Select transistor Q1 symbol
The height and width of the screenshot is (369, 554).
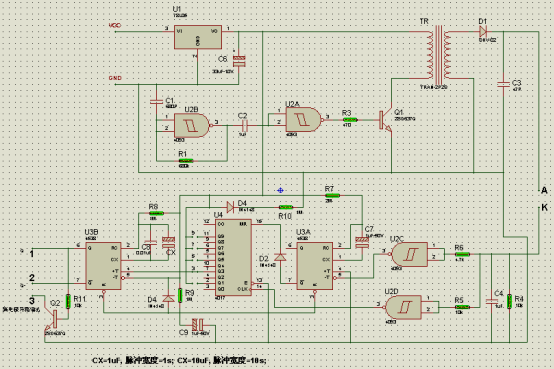386,120
